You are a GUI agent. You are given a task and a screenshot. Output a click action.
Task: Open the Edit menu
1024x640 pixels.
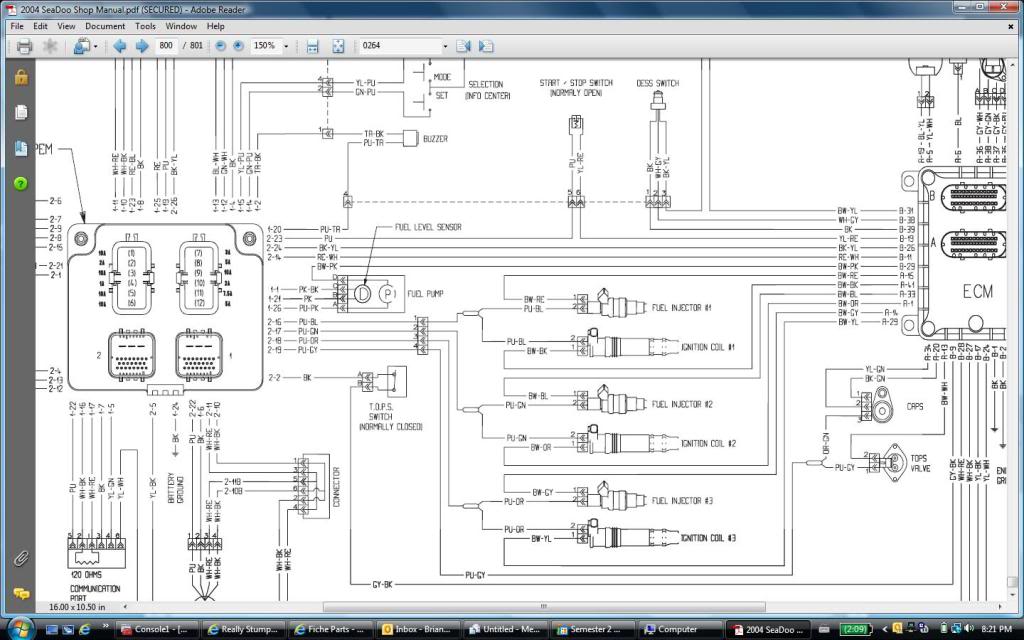point(40,26)
